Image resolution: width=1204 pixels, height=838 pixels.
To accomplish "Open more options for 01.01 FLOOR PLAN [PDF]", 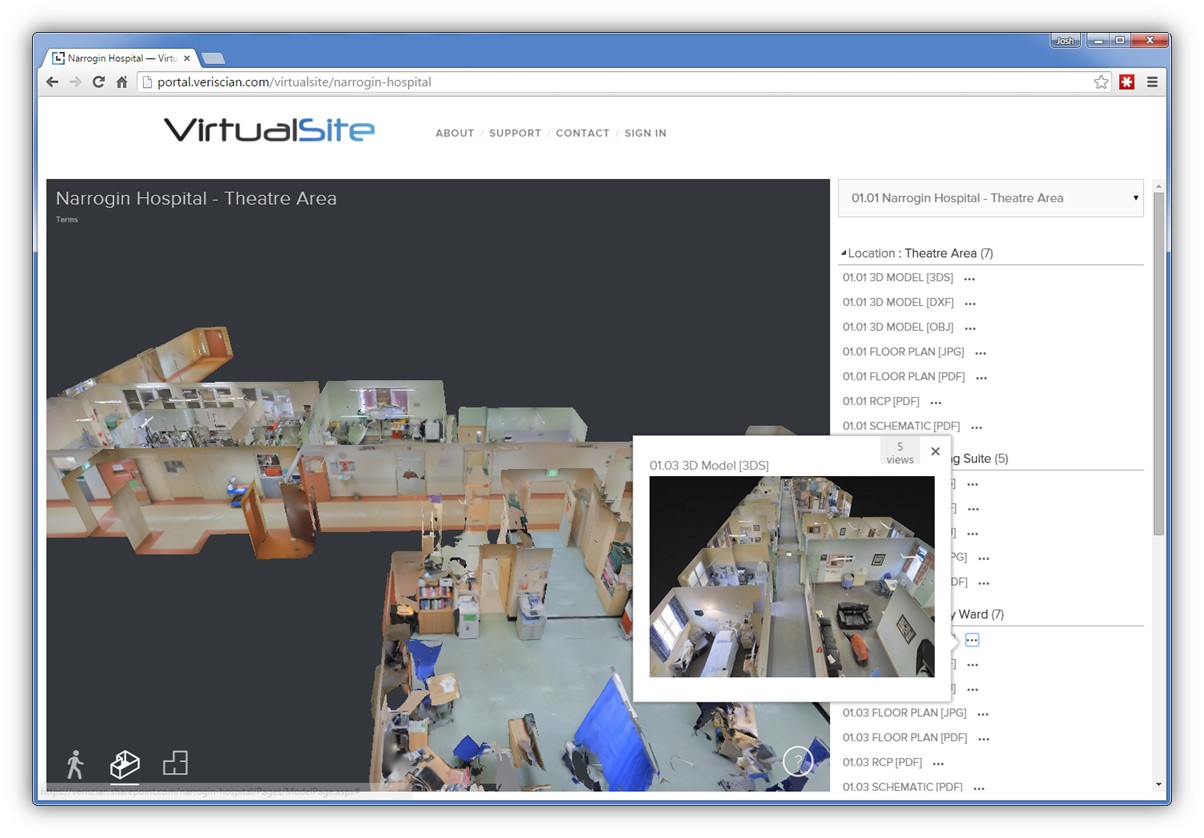I will pyautogui.click(x=982, y=378).
